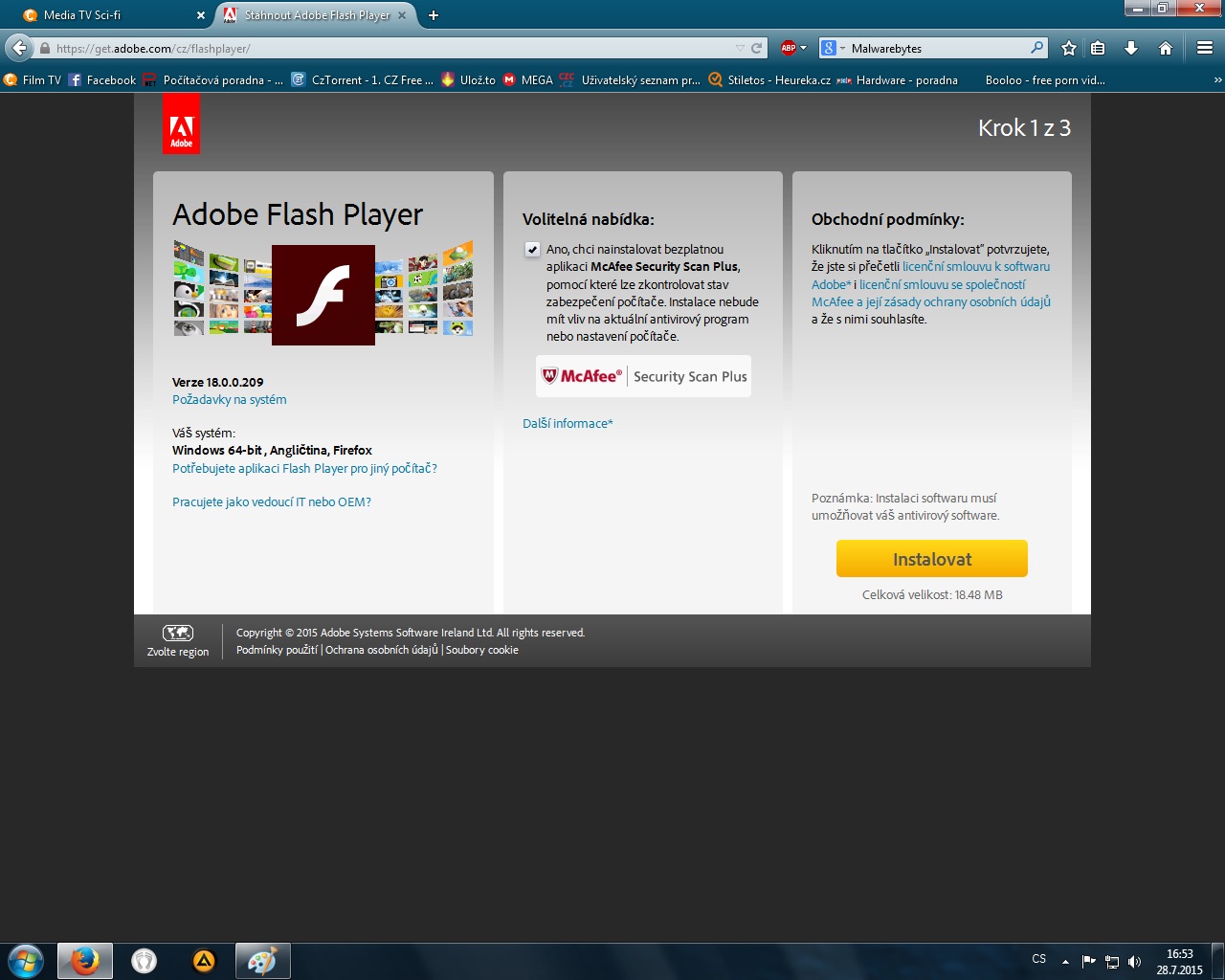Open the Stiletos - Heureka.cz bookmark
1225x980 pixels.
point(769,80)
